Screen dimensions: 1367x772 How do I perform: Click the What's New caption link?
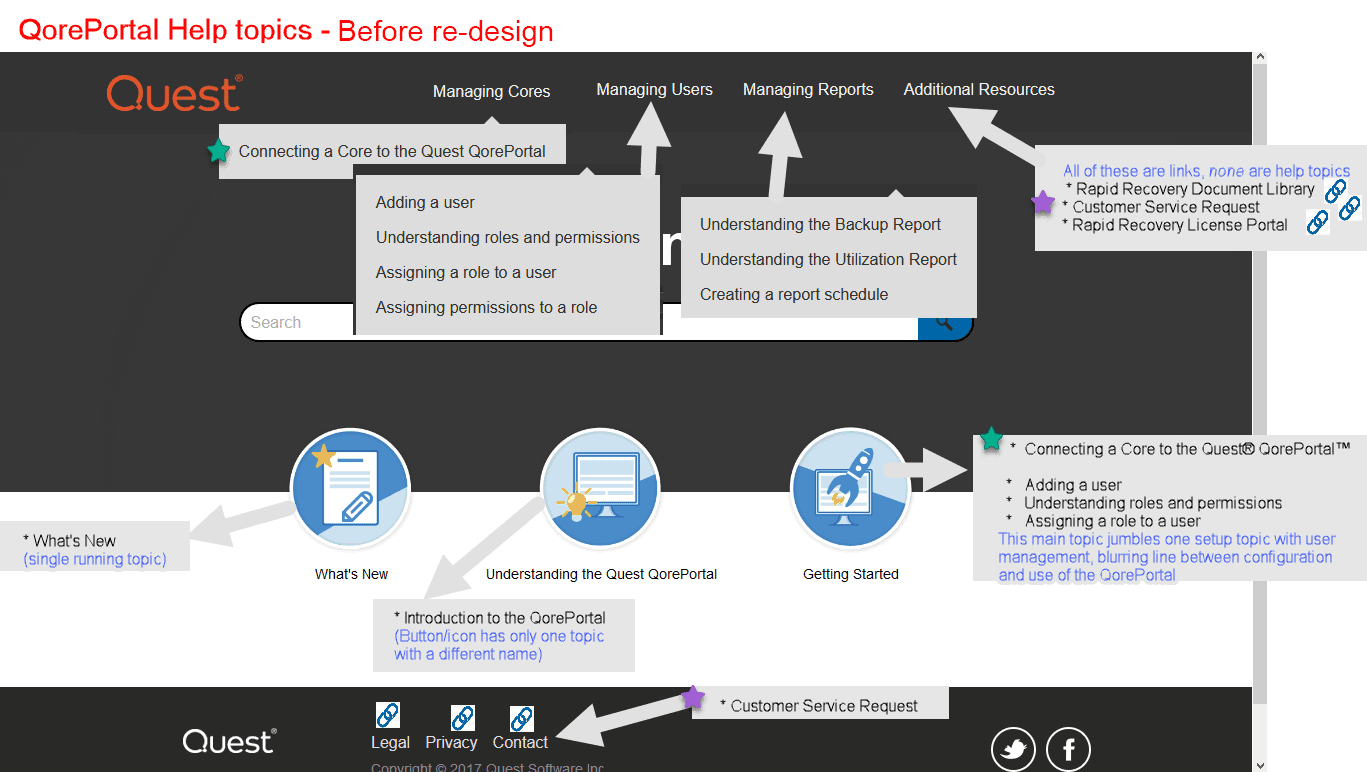click(351, 574)
